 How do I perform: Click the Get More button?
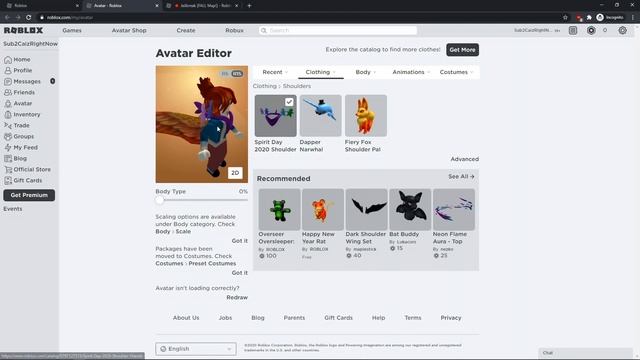click(462, 50)
